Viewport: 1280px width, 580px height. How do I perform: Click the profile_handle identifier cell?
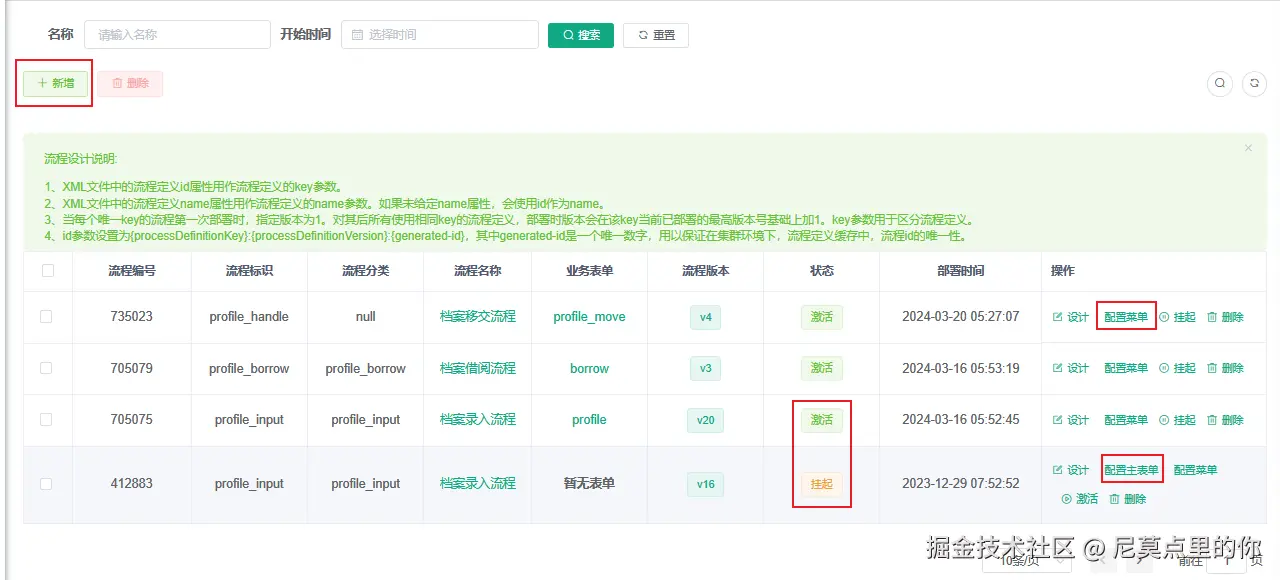pos(249,317)
